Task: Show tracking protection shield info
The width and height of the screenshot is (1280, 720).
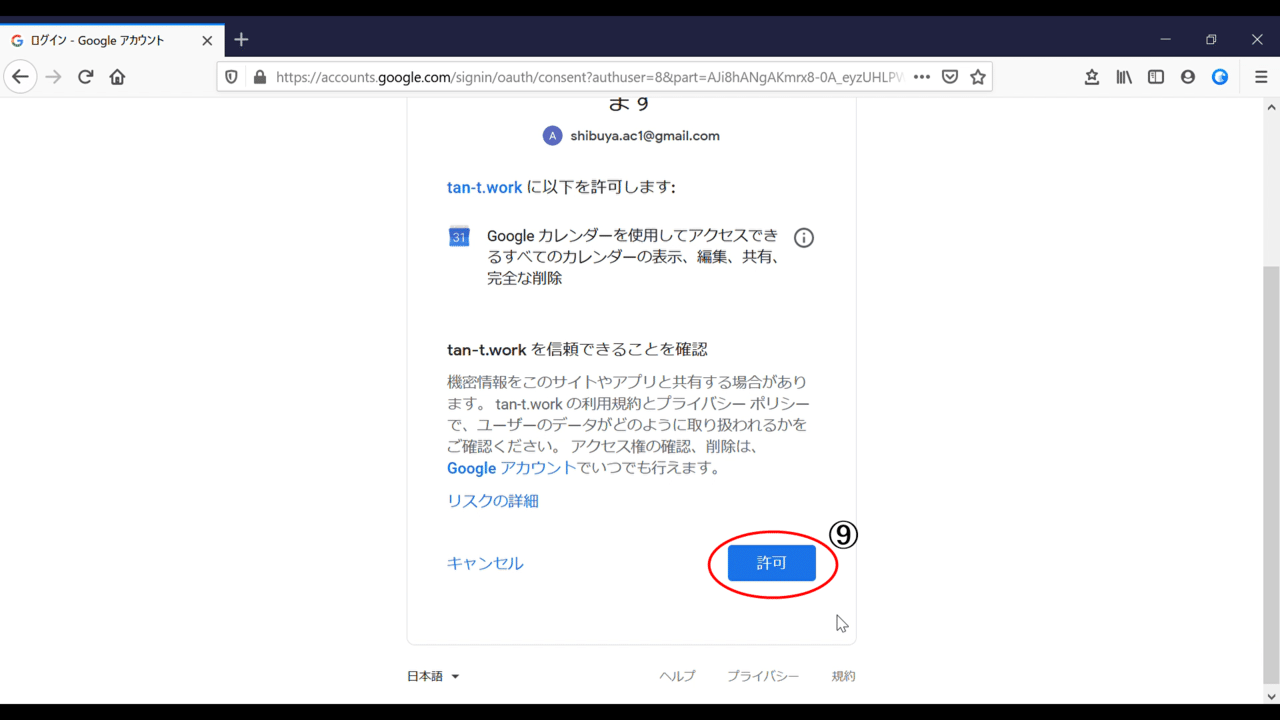Action: tap(232, 77)
